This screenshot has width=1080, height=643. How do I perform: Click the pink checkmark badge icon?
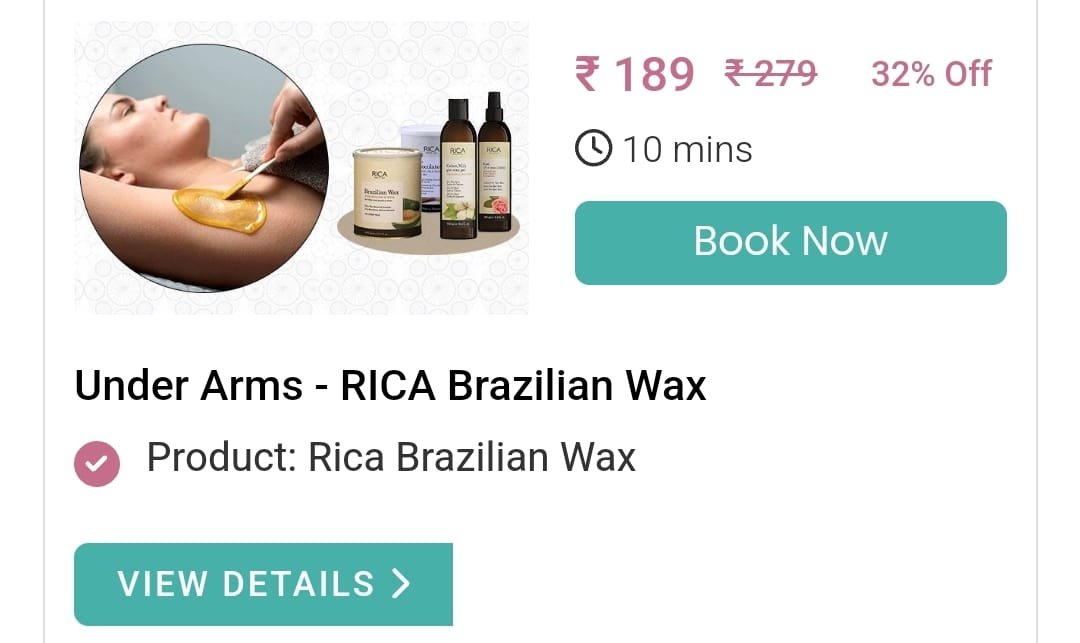pos(96,463)
